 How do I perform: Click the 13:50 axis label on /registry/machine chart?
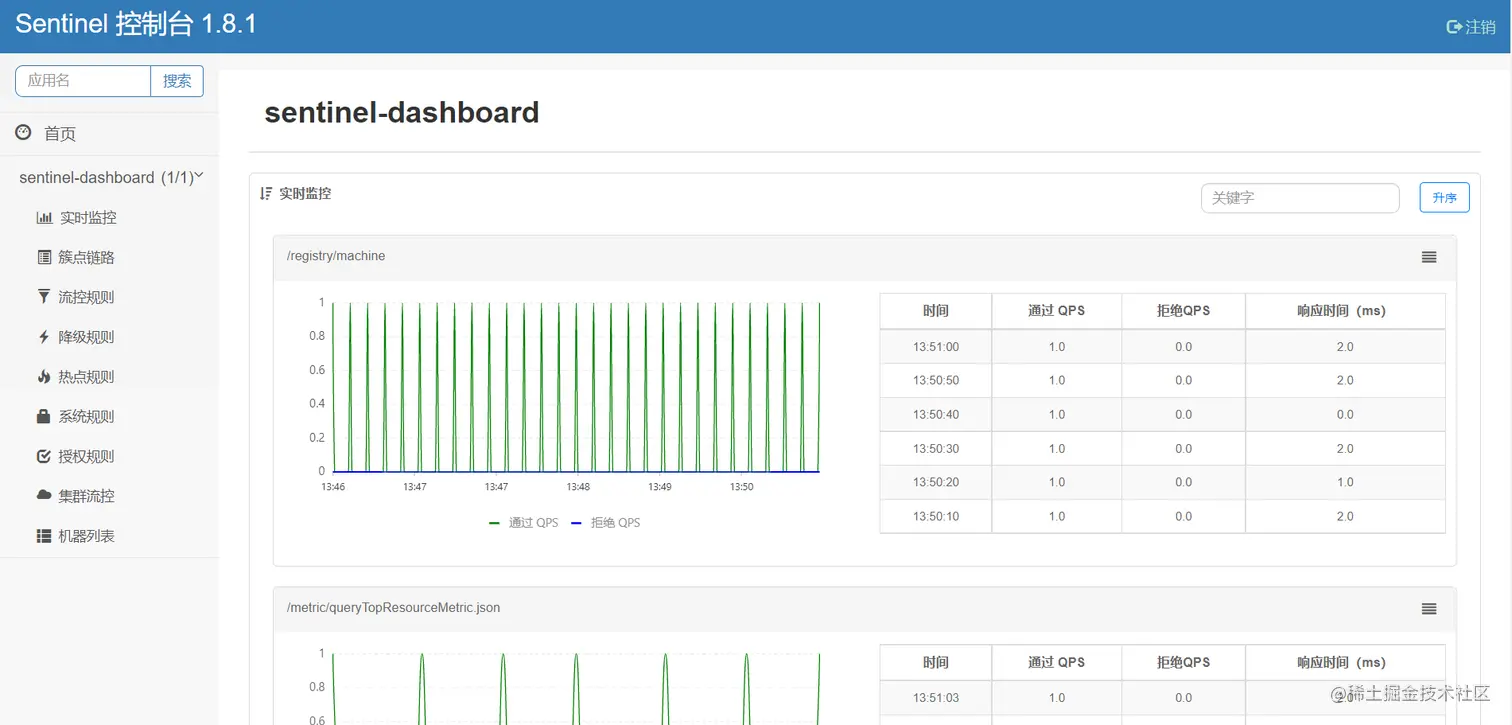(741, 487)
